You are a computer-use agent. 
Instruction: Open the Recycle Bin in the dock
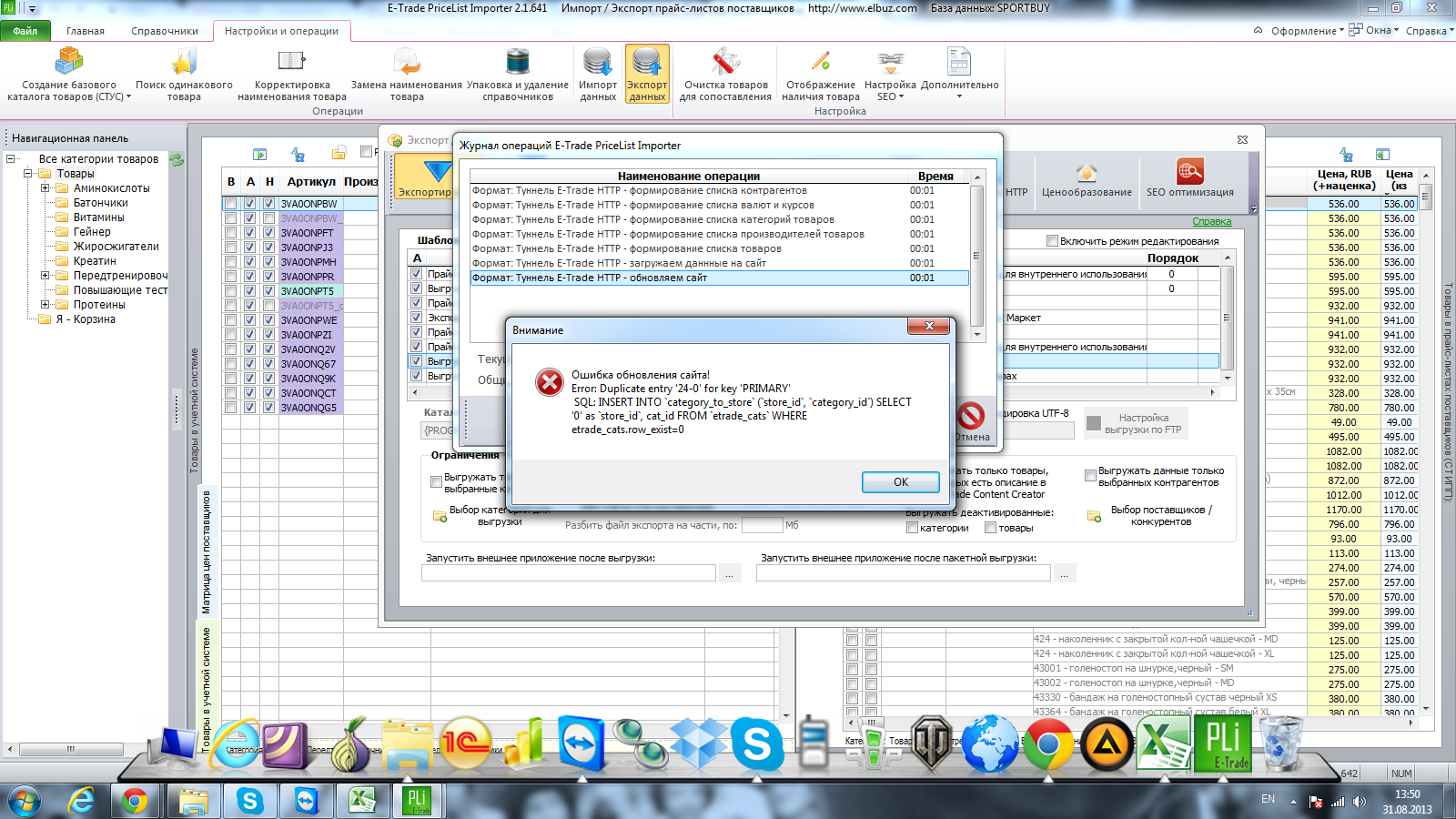tap(1282, 743)
